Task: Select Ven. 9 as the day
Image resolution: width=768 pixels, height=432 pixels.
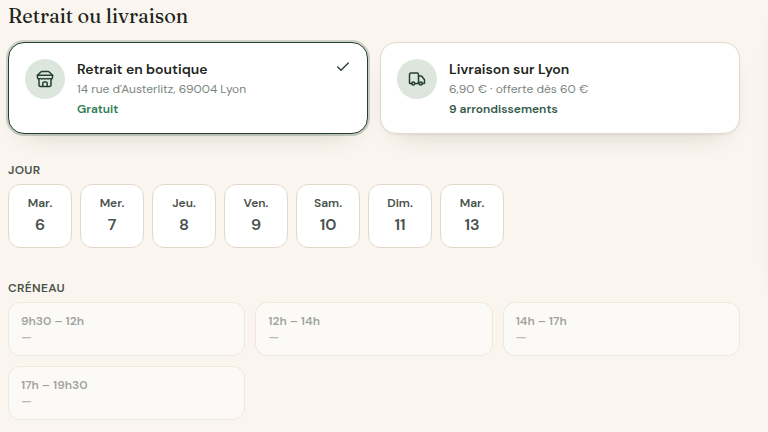Action: coord(256,216)
